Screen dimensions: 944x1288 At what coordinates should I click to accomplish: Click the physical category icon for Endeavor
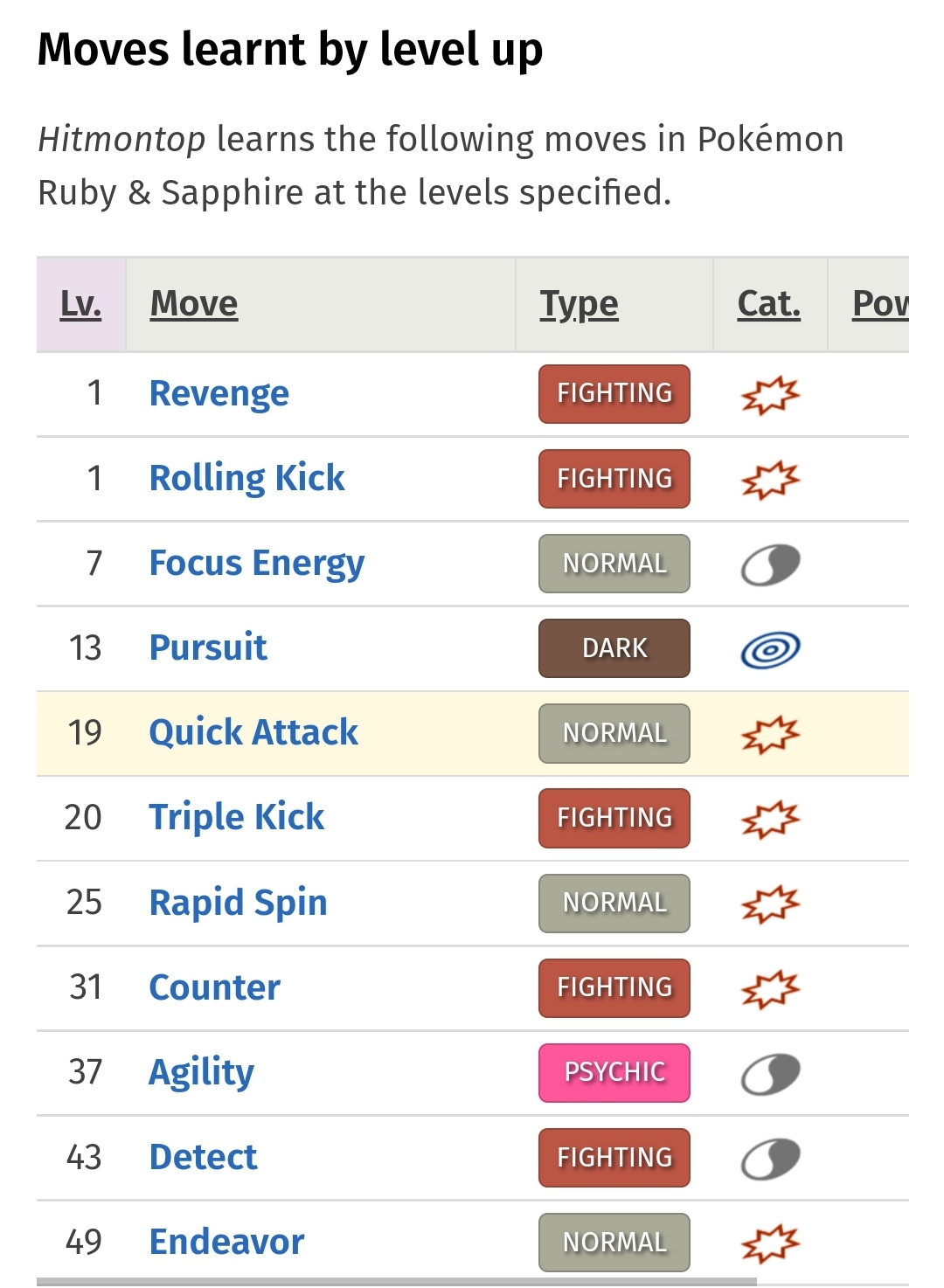[770, 1243]
